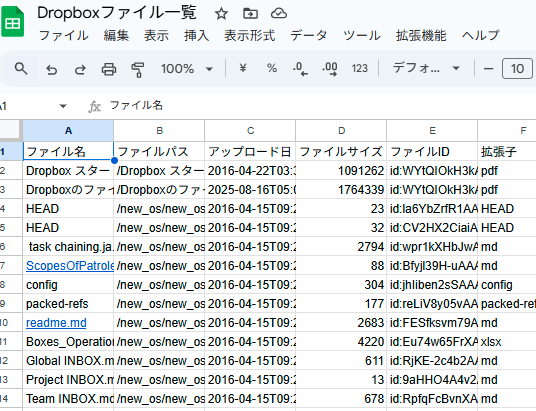
Task: Apply percent number format
Action: tap(272, 68)
